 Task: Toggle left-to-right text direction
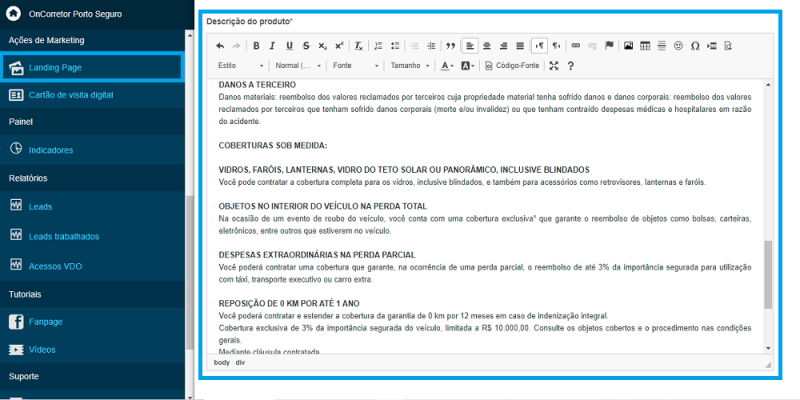539,46
